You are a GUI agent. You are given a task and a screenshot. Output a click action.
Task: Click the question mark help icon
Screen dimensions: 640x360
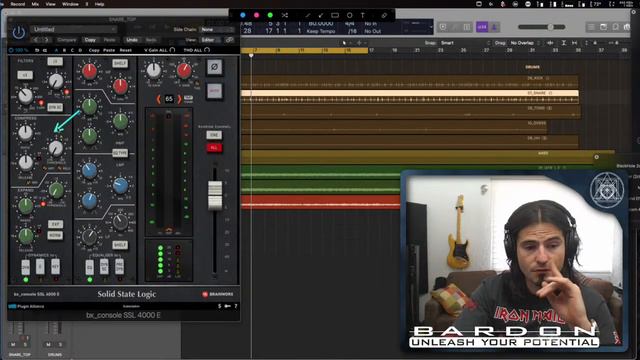(x=236, y=306)
